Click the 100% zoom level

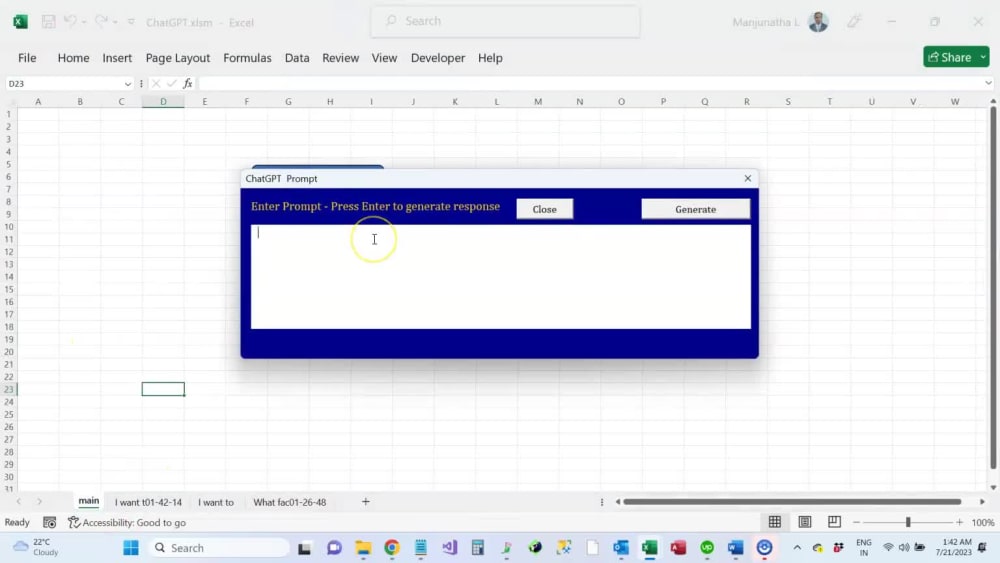(x=983, y=522)
